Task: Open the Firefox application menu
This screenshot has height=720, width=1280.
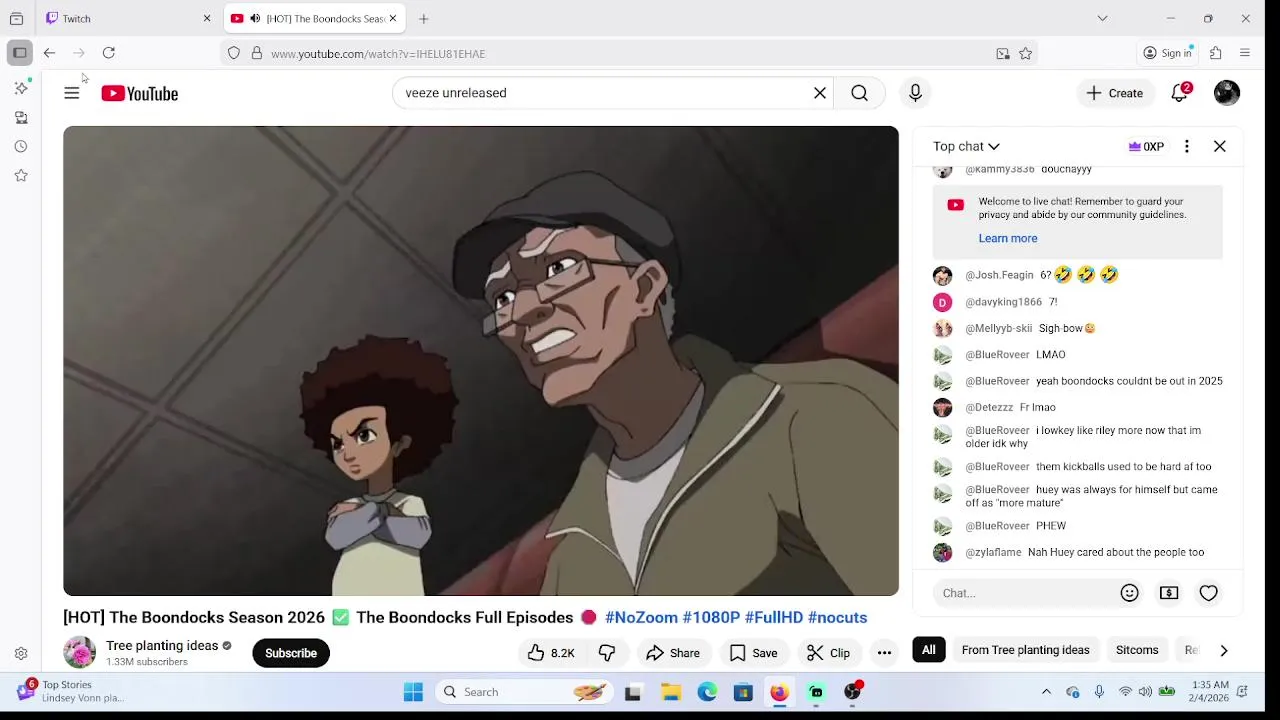Action: pos(1245,53)
